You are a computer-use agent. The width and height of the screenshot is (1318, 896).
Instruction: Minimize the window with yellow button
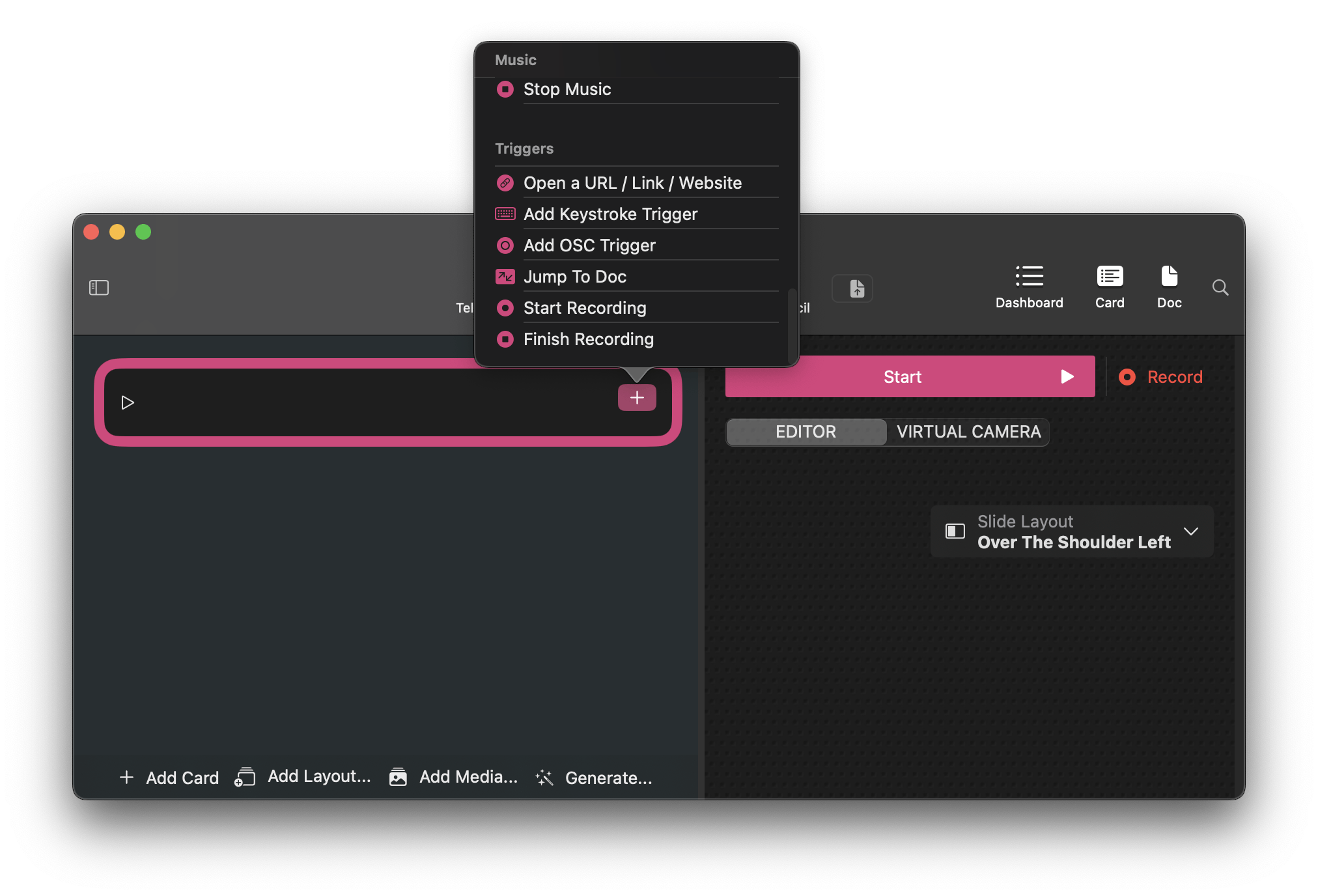pyautogui.click(x=117, y=232)
